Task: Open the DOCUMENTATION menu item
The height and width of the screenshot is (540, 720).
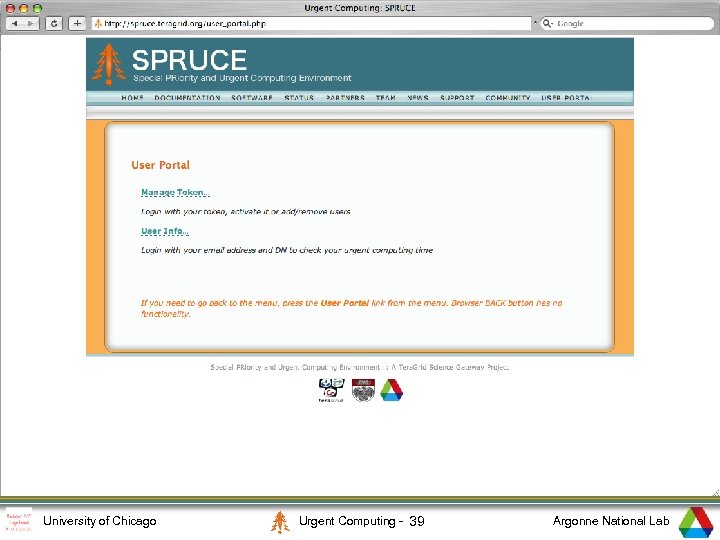Action: pyautogui.click(x=187, y=98)
